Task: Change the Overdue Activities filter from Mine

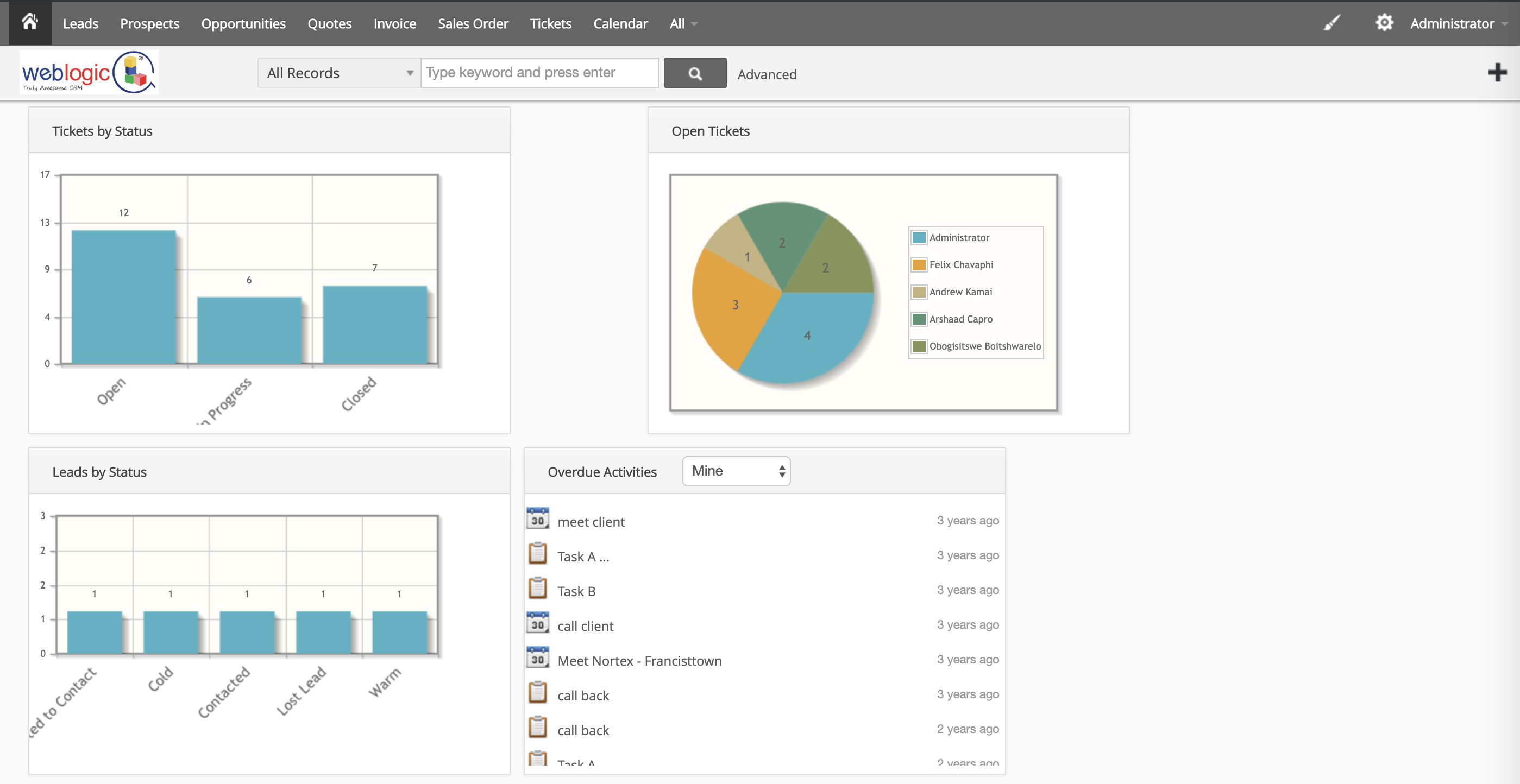Action: 736,471
